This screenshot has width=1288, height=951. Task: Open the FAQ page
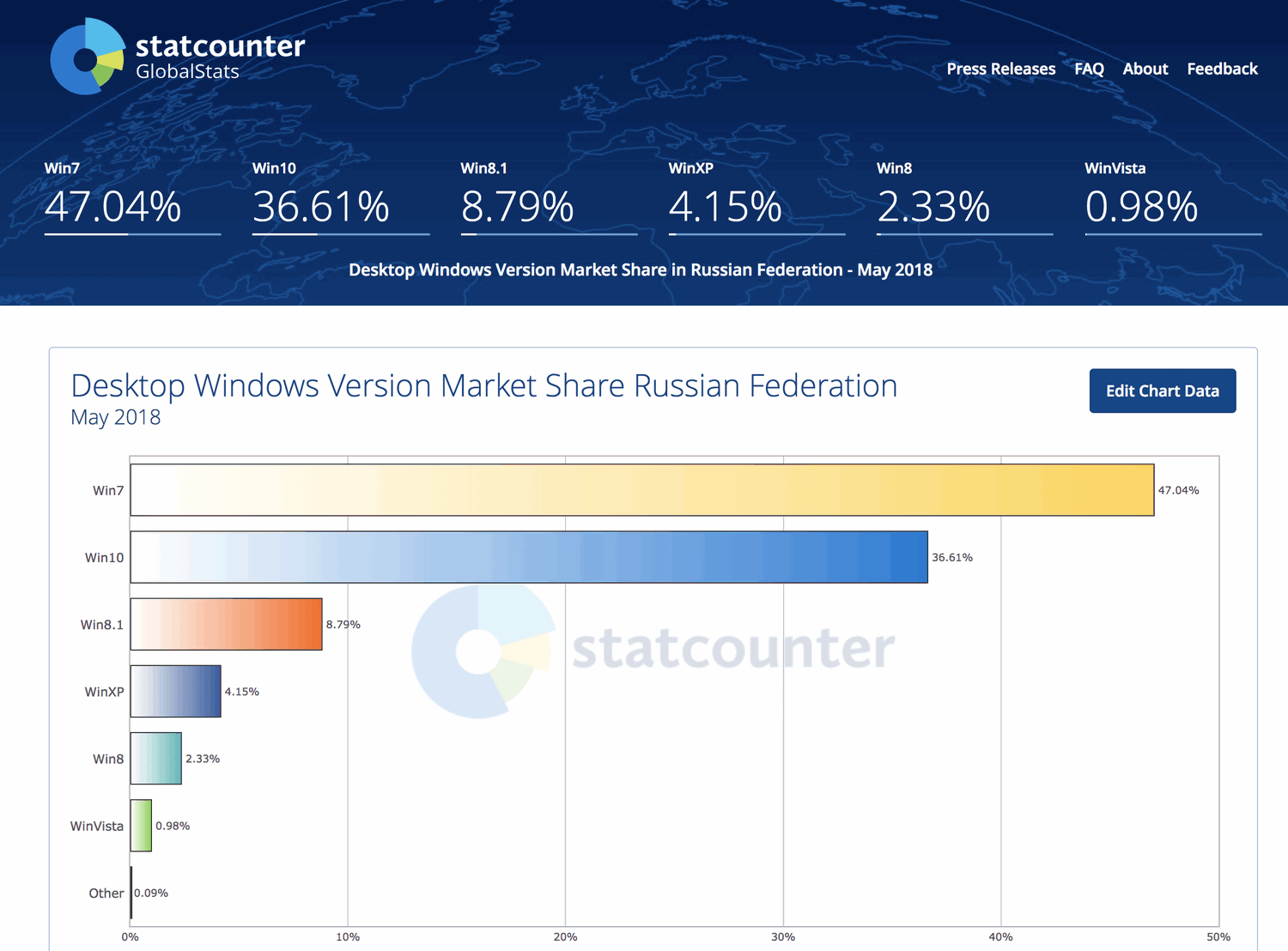coord(1089,69)
